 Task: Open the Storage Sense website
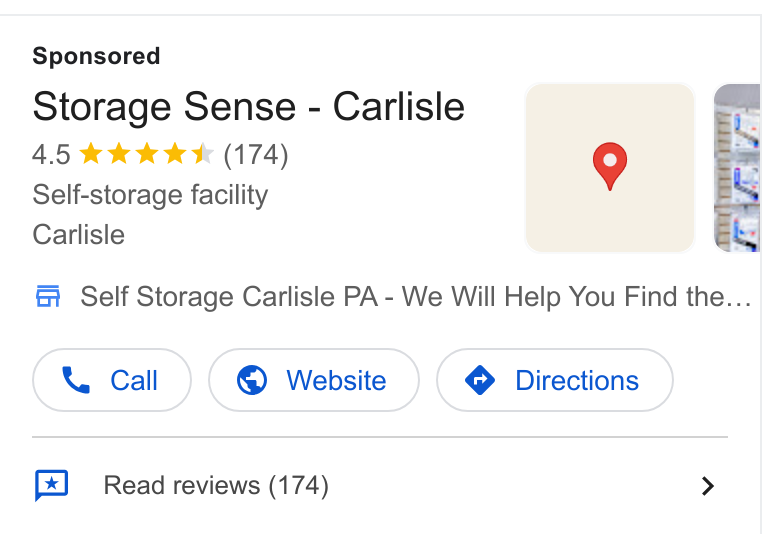314,380
